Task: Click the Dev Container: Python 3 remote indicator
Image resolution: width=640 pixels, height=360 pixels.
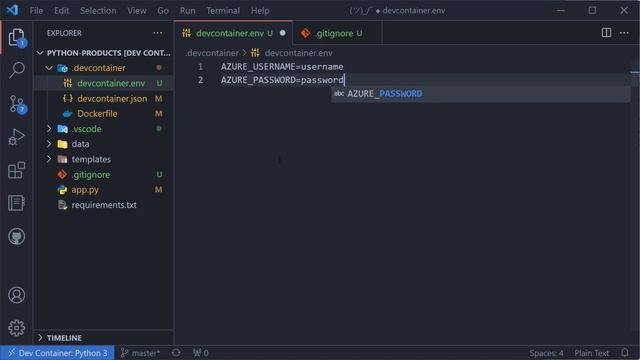Action: click(x=58, y=353)
